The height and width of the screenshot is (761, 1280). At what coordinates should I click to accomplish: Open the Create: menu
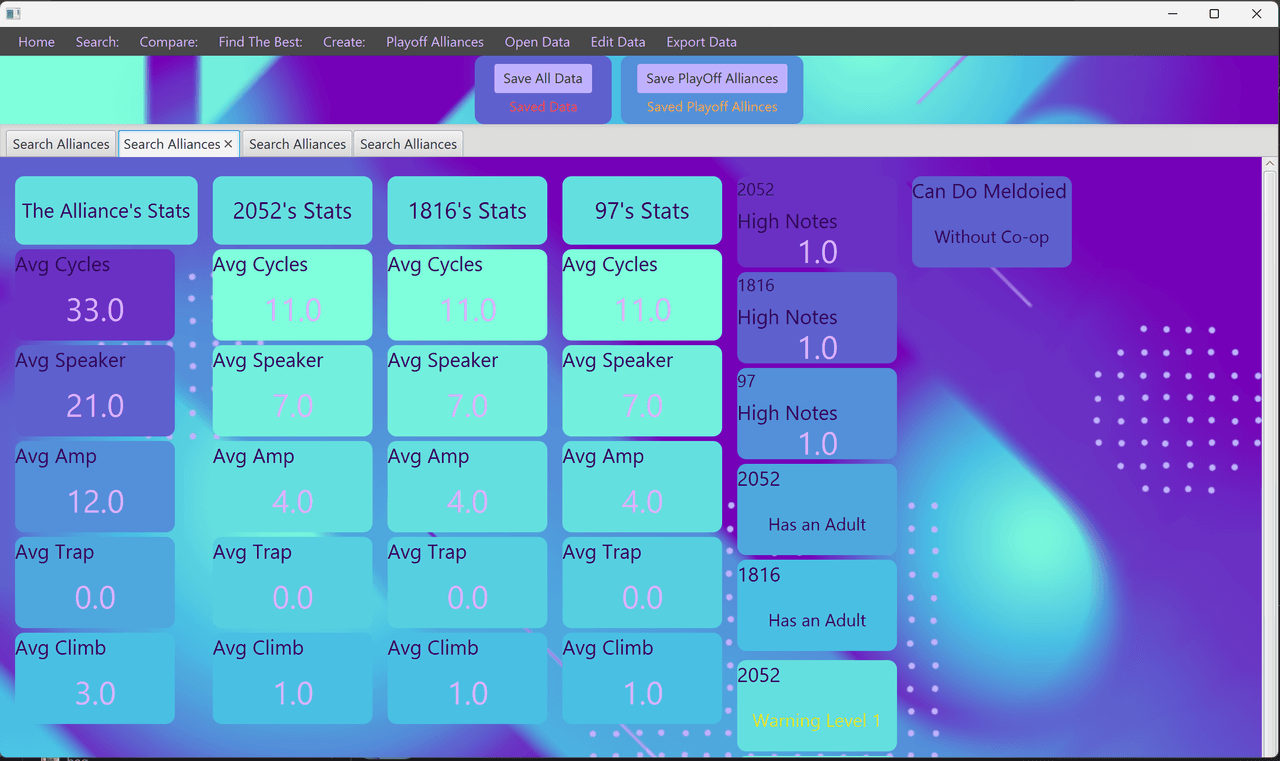[344, 42]
